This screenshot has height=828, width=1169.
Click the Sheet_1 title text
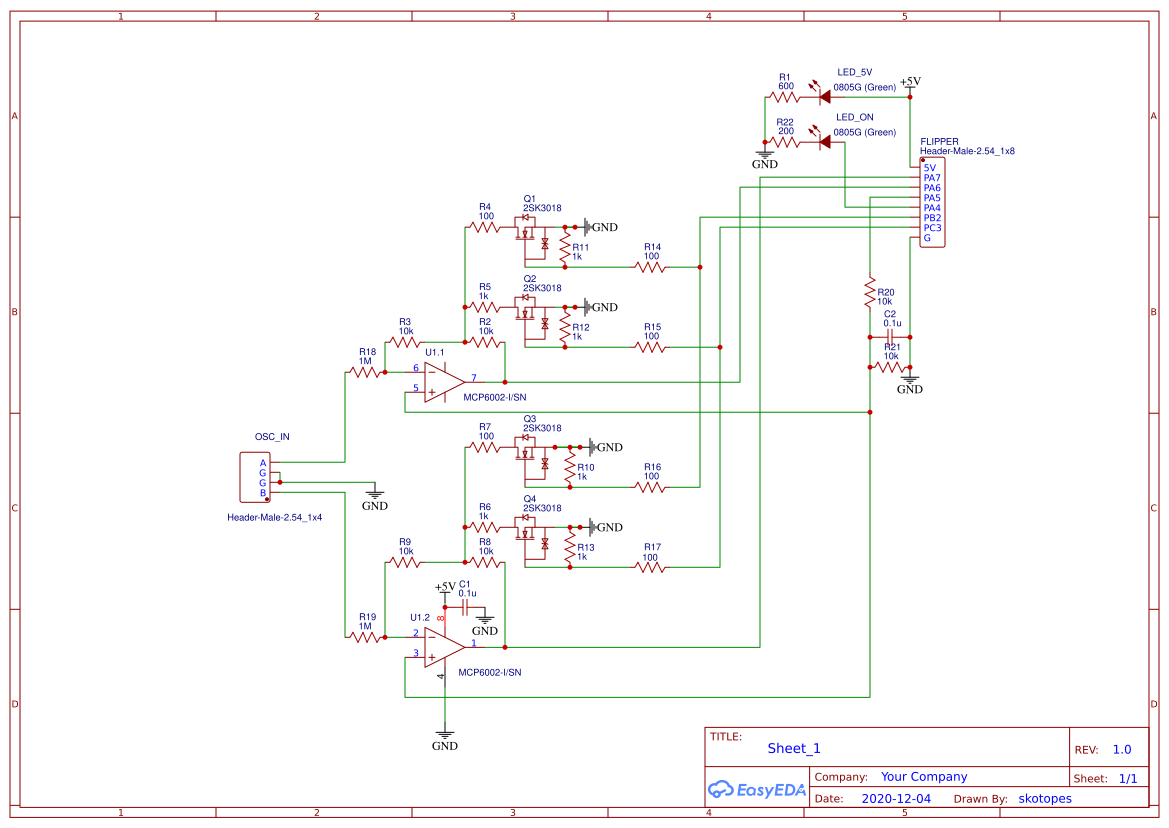[792, 748]
